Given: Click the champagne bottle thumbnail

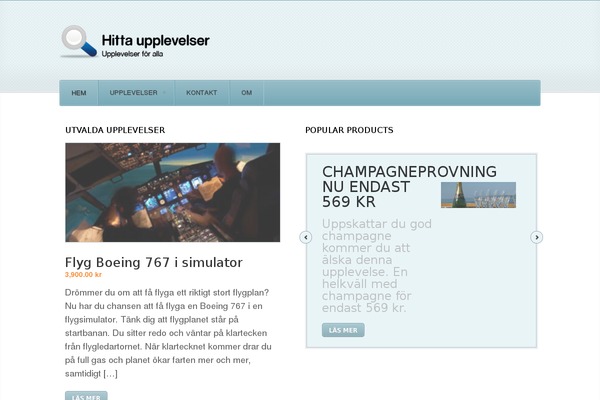Looking at the screenshot, I should pyautogui.click(x=478, y=195).
